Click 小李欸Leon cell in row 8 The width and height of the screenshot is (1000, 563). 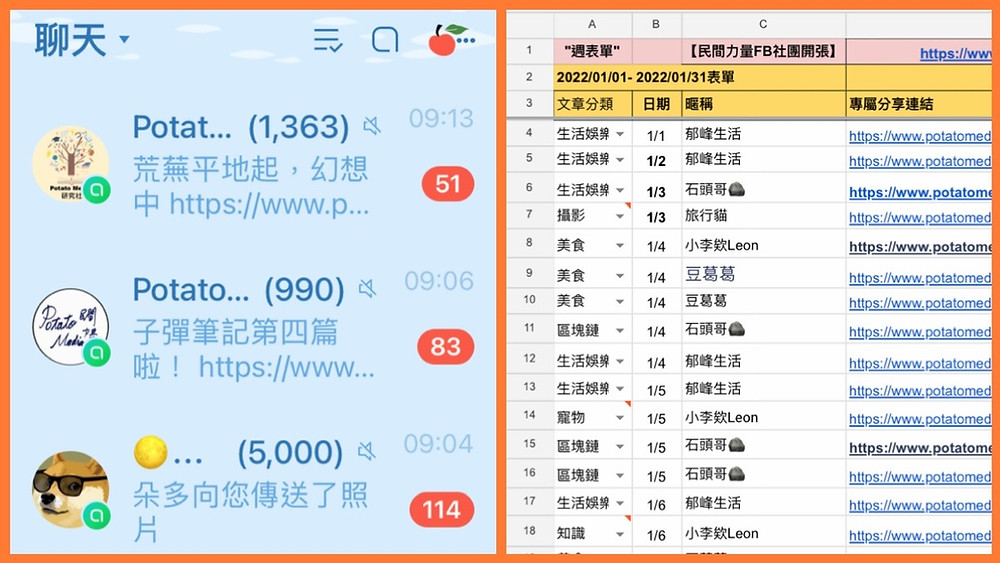[x=763, y=245]
